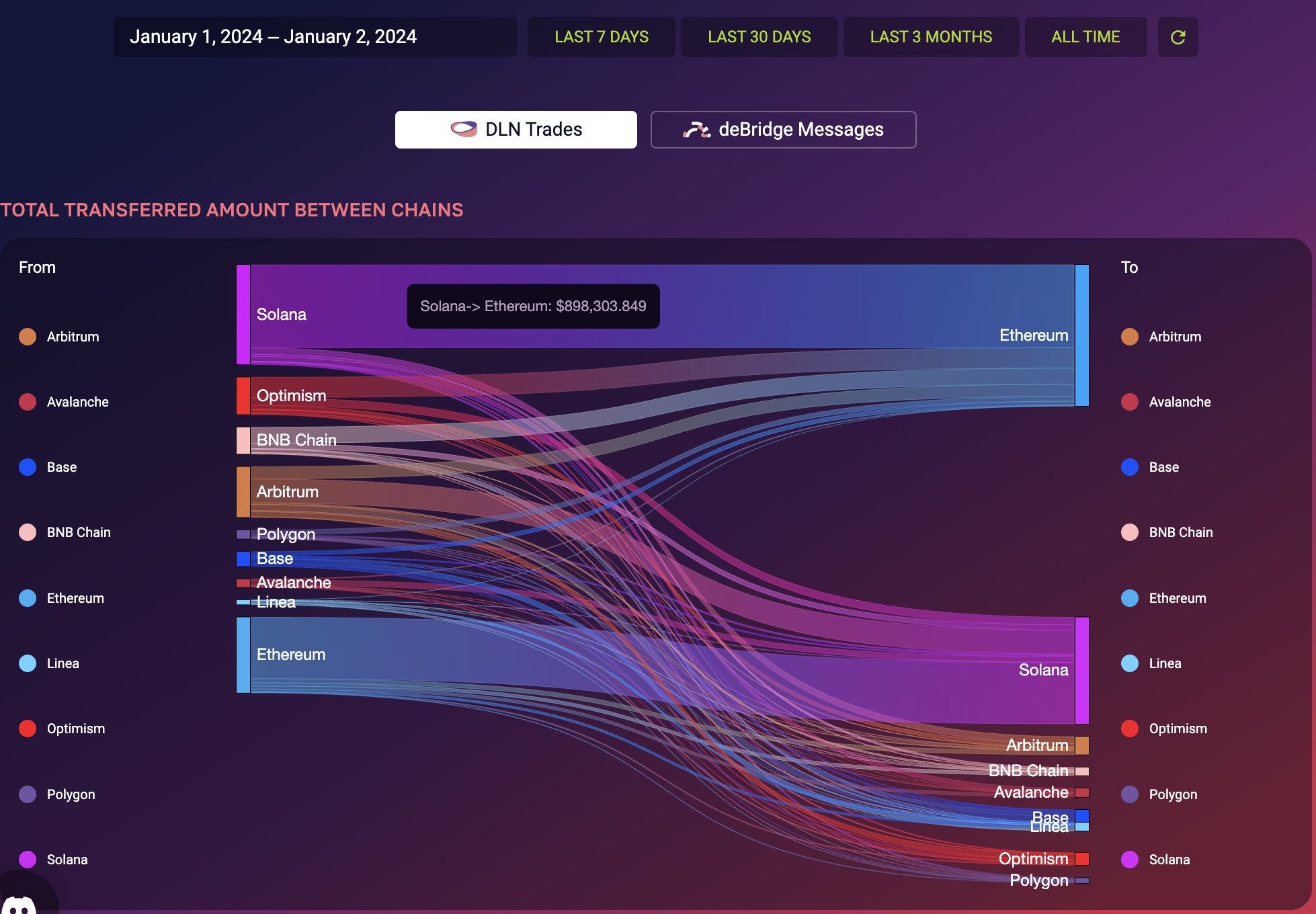Select the LAST 7 DAYS range
The image size is (1316, 914).
click(601, 37)
